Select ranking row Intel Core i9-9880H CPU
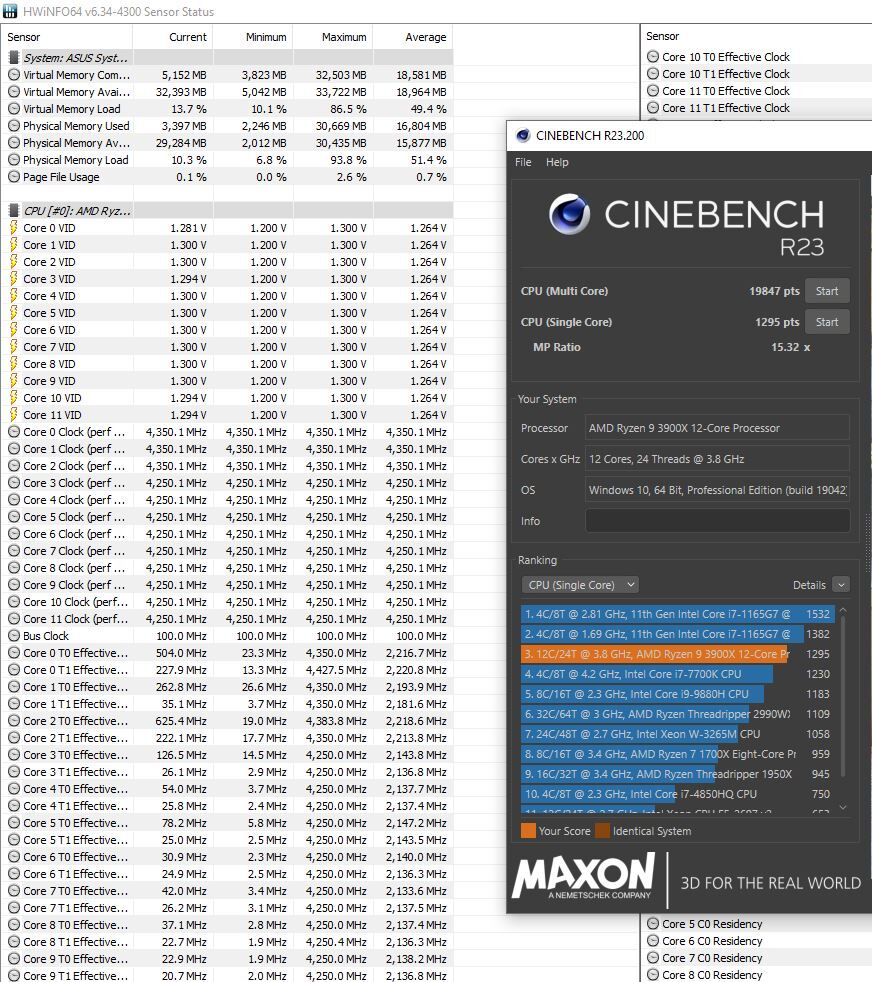 (678, 694)
